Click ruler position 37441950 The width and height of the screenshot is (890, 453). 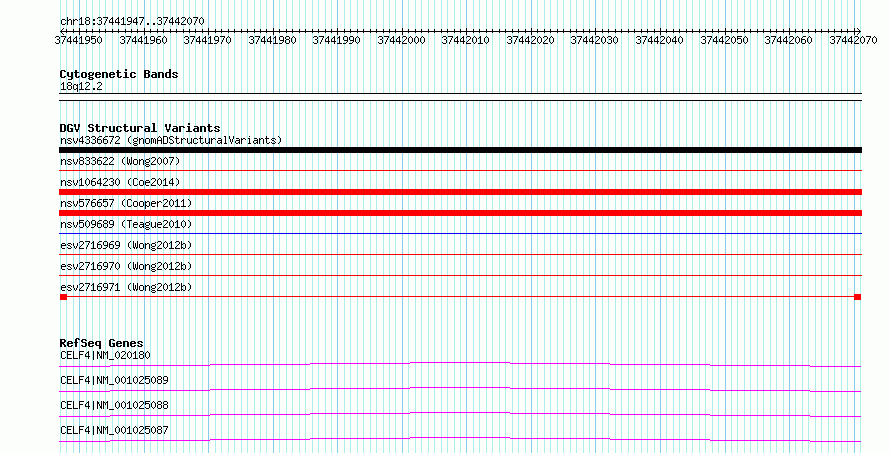pos(78,40)
